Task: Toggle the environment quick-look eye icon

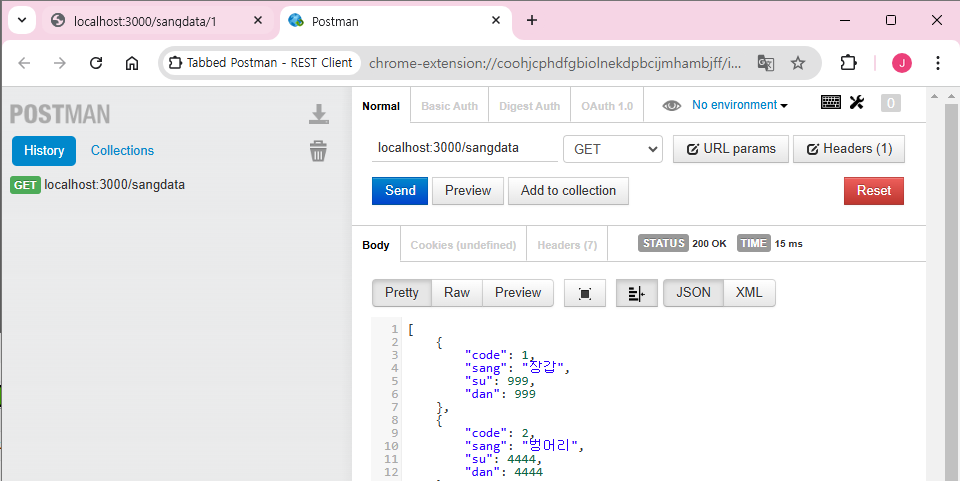Action: click(672, 106)
